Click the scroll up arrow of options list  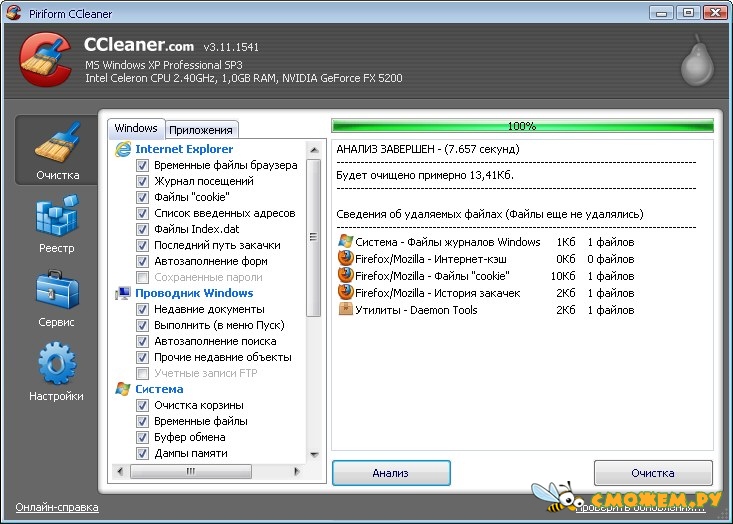pos(314,150)
